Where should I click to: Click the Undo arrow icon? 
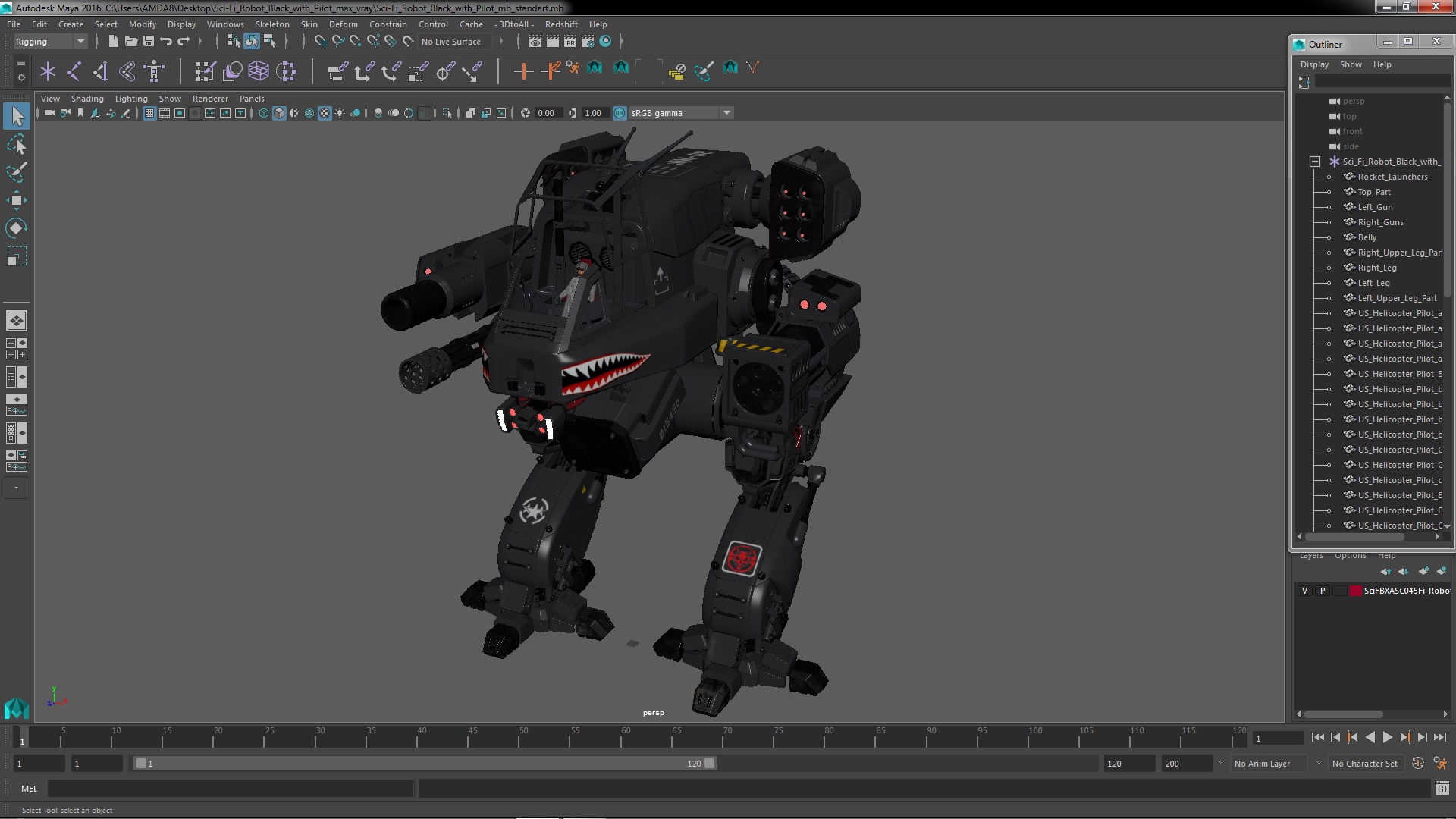point(166,41)
